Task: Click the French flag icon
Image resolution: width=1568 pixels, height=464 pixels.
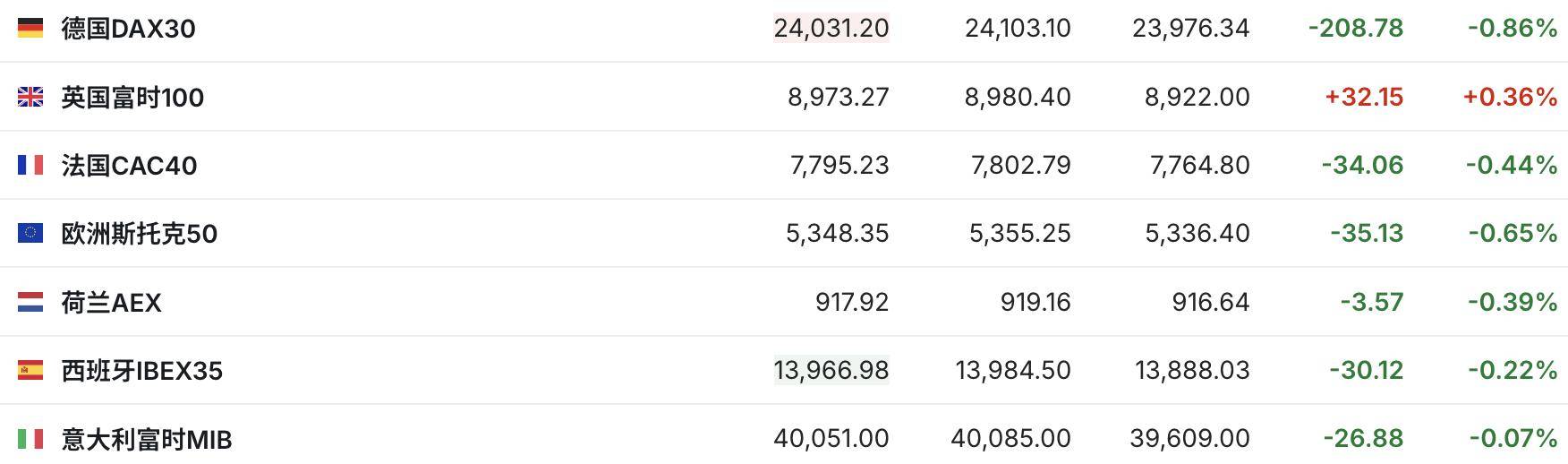Action: [30, 165]
